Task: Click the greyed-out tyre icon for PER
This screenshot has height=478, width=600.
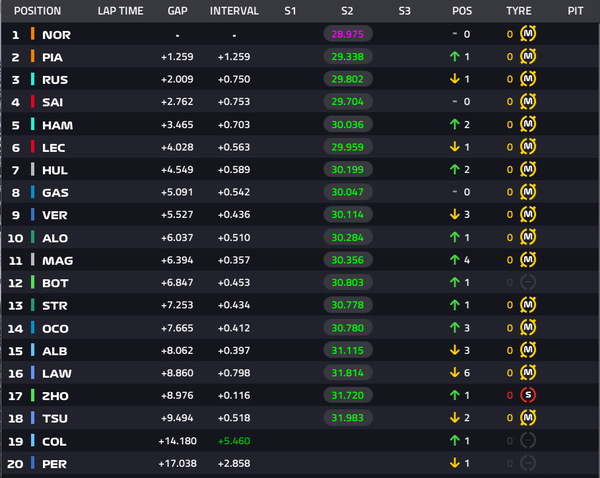Action: pos(528,463)
